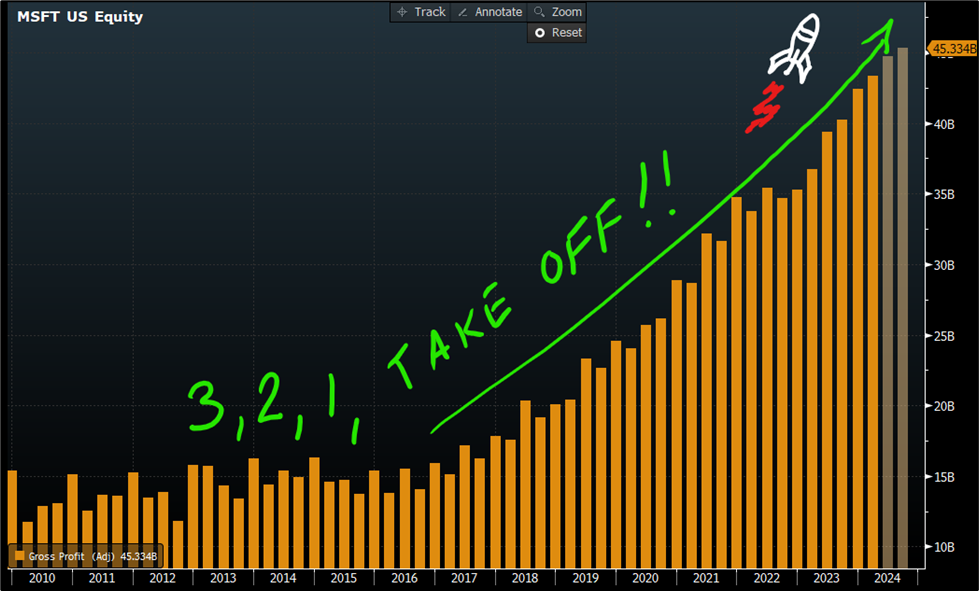Click the 2010 label on the time axis
979x591 pixels.
[40, 578]
